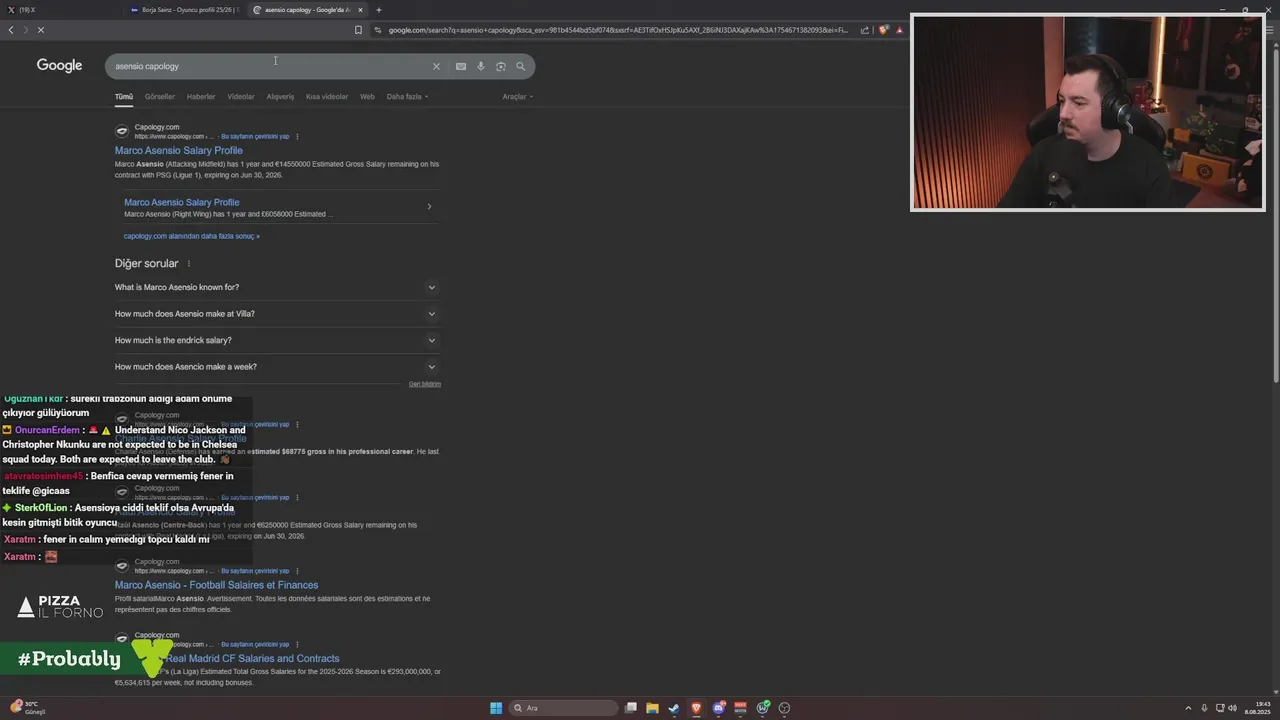Open the volume control in system tray
This screenshot has height=720, width=1280.
click(x=1232, y=708)
